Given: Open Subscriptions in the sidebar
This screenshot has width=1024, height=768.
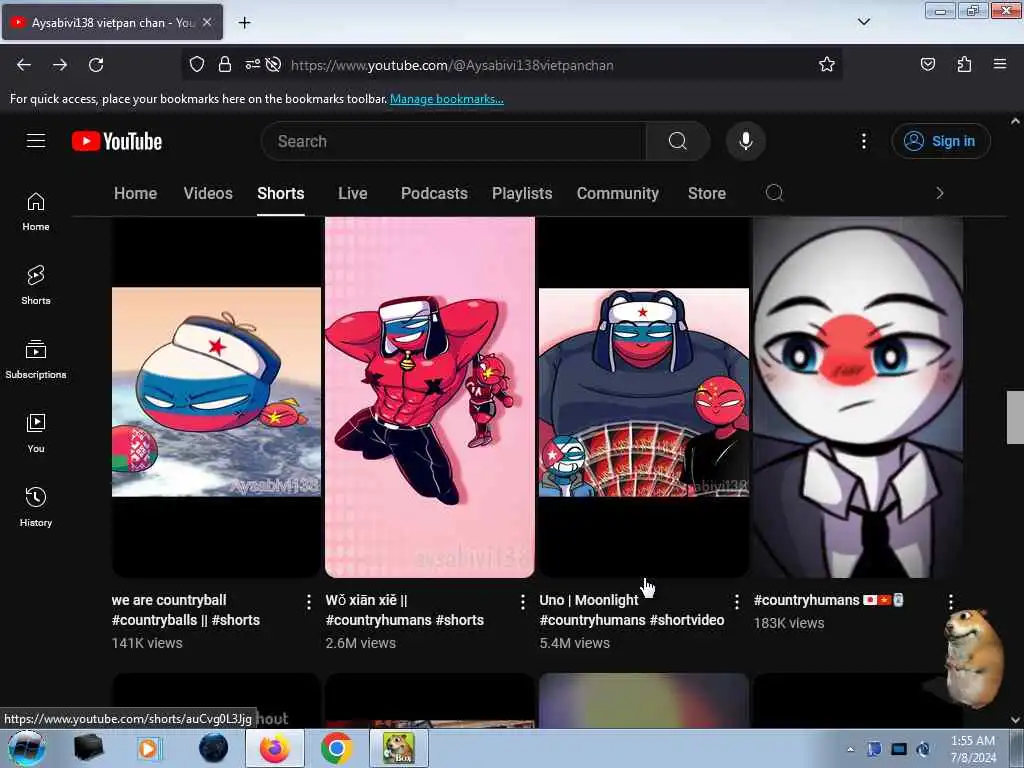Looking at the screenshot, I should [36, 359].
